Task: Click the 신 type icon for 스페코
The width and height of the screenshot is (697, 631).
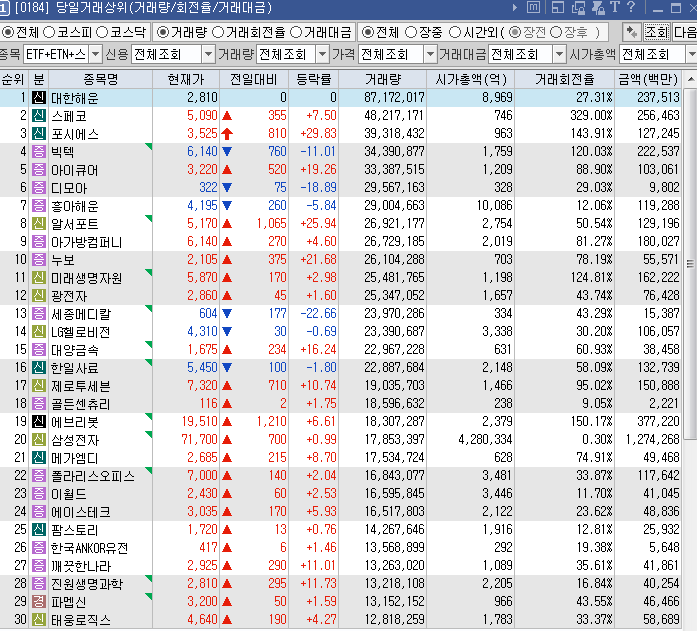Action: [39, 116]
